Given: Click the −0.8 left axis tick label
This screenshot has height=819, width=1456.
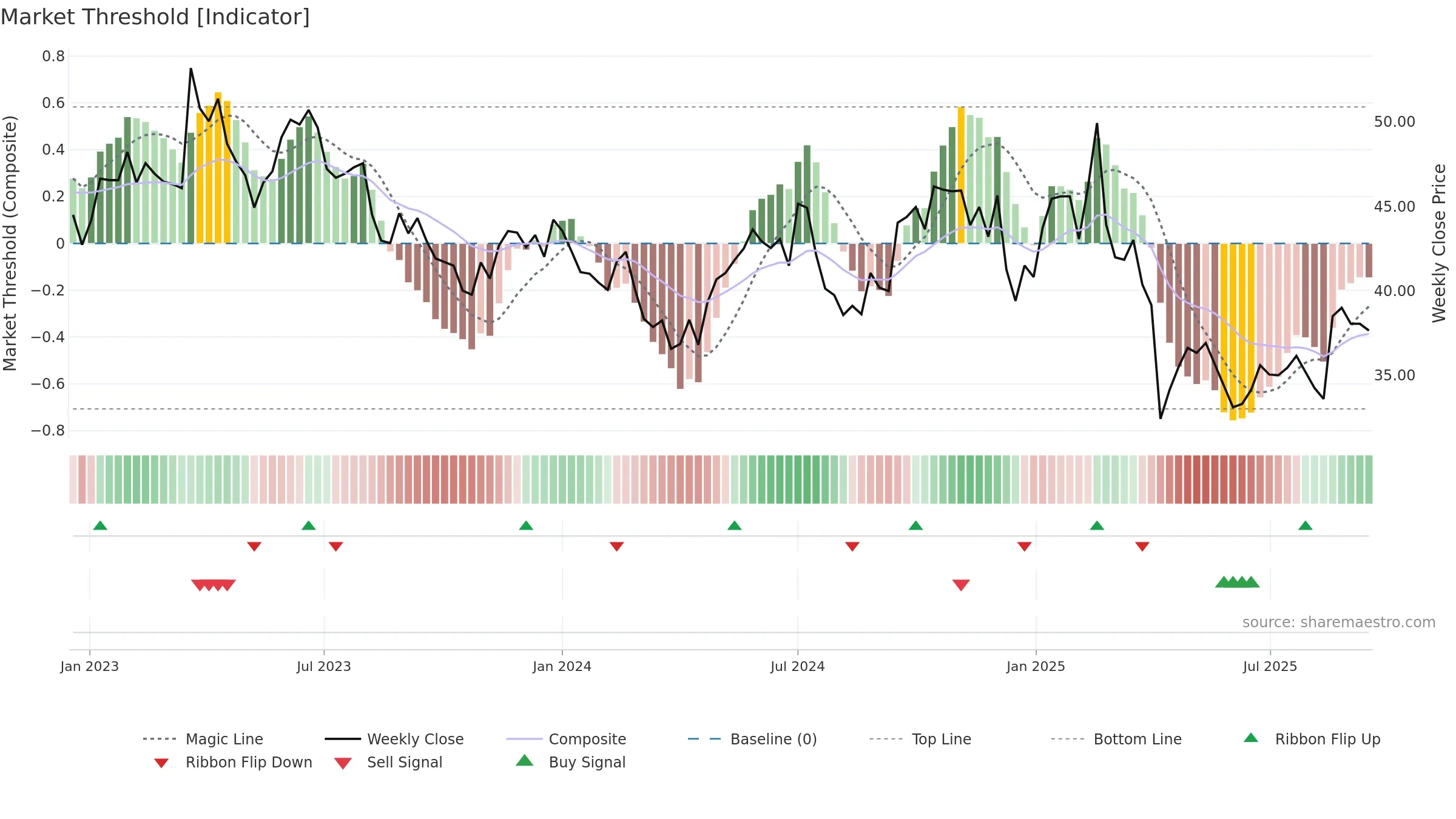Looking at the screenshot, I should [x=48, y=431].
